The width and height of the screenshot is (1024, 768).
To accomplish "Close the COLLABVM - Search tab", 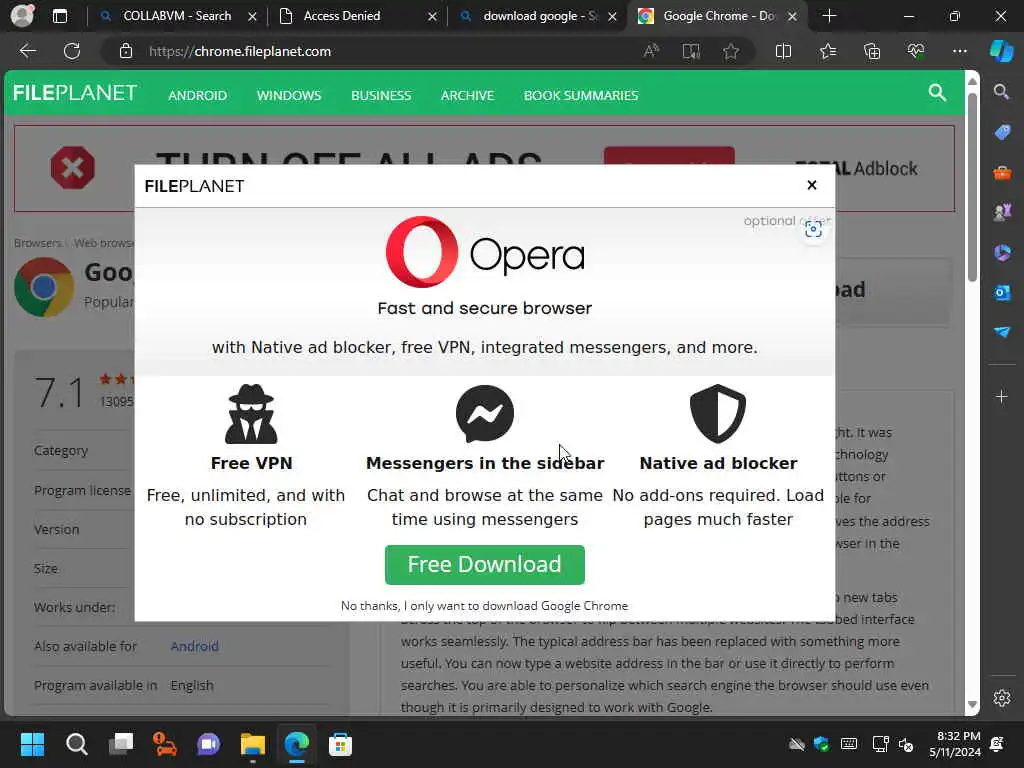I will pos(253,16).
